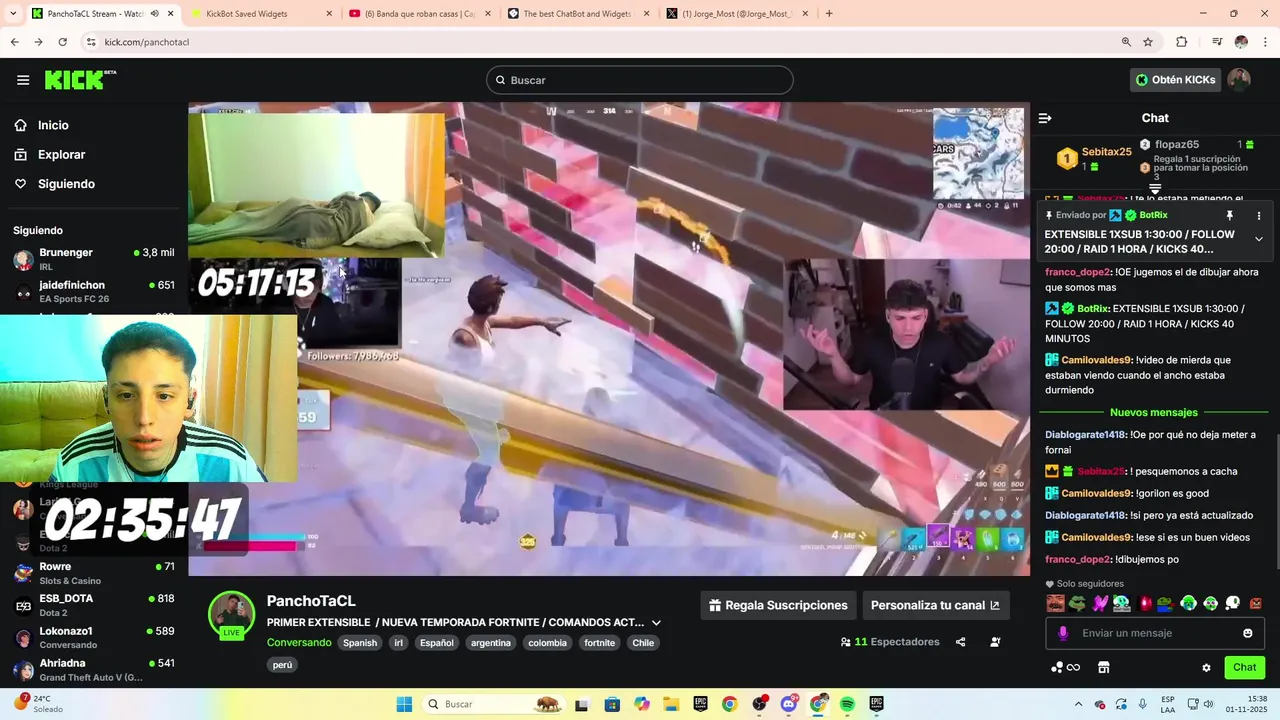This screenshot has width=1280, height=720.
Task: Switch to the Banda que roban casas YouTube tab
Action: tap(418, 14)
